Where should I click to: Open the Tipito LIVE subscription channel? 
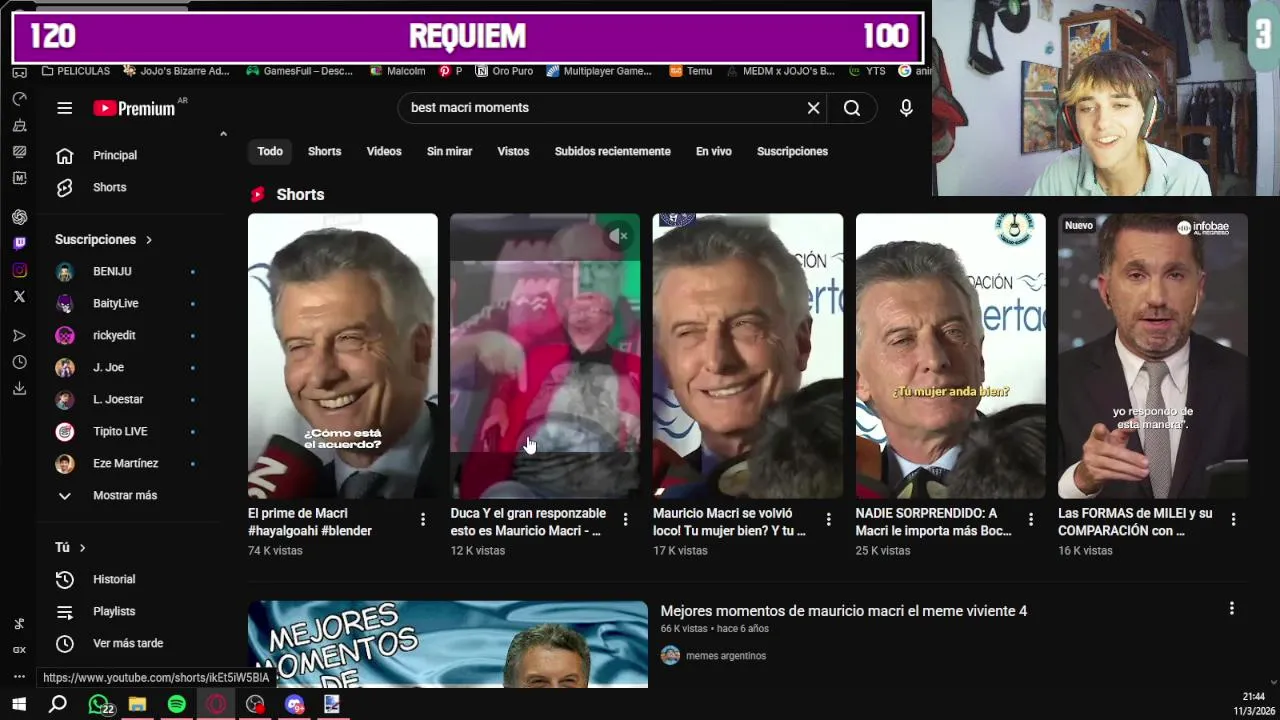click(x=130, y=431)
